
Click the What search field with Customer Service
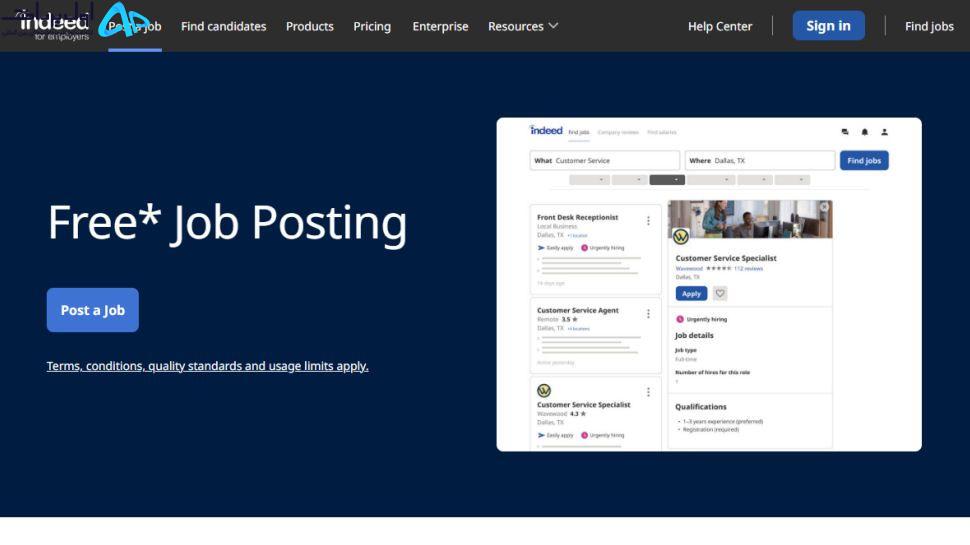pos(604,160)
